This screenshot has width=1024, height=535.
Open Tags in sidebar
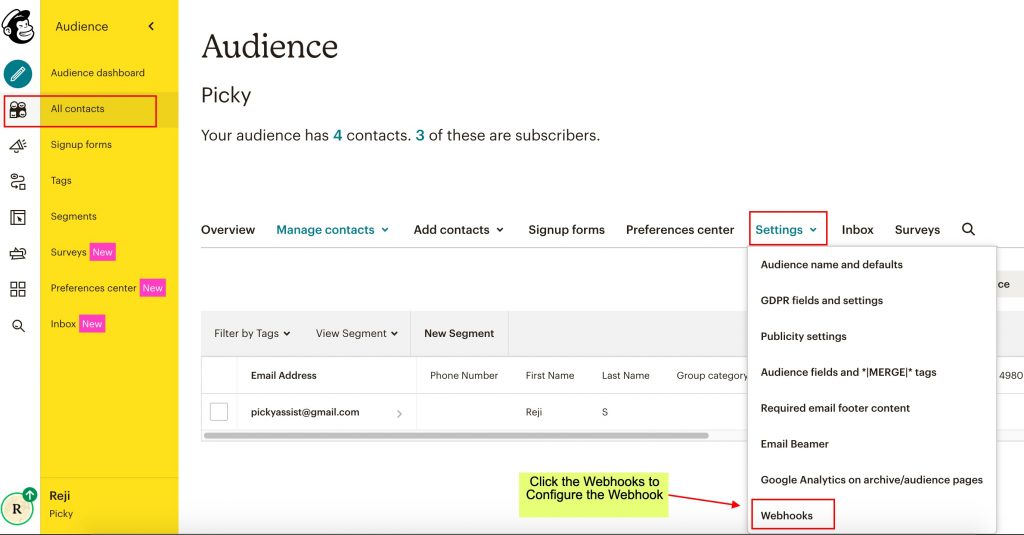pos(61,181)
